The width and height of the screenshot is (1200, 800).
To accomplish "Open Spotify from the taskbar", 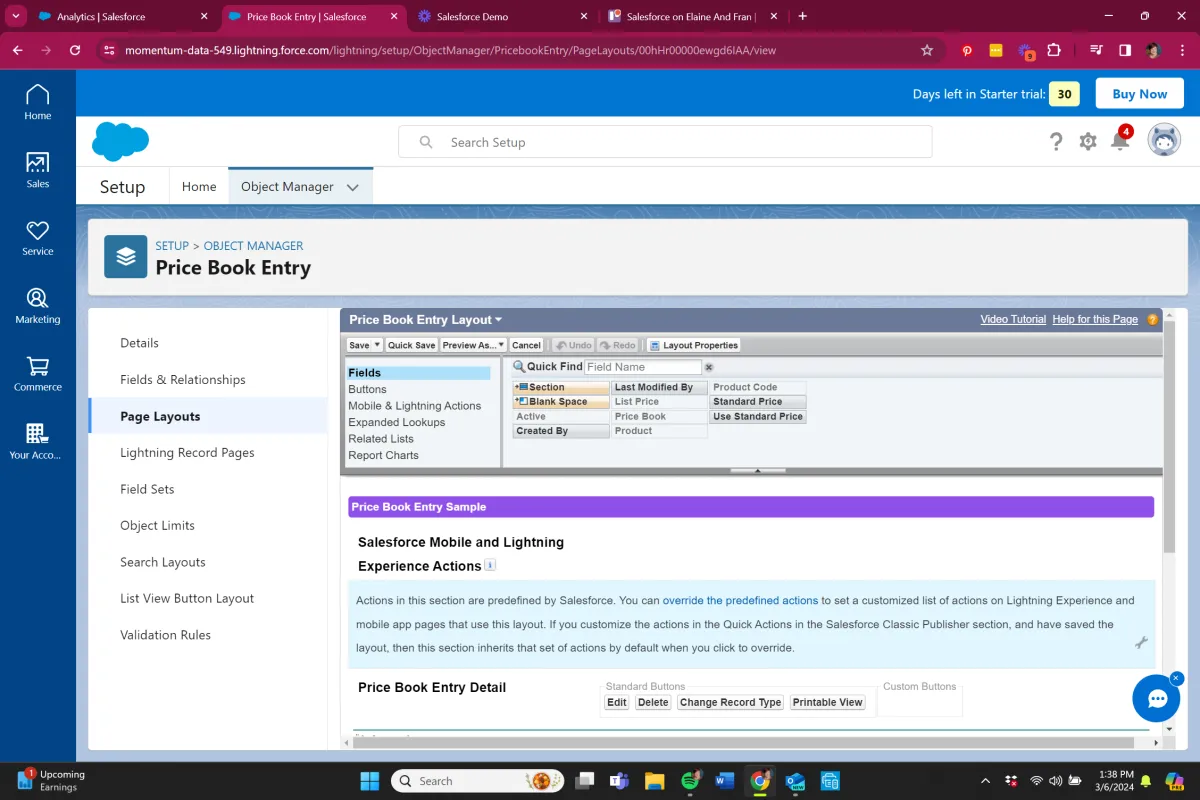I will (x=690, y=781).
